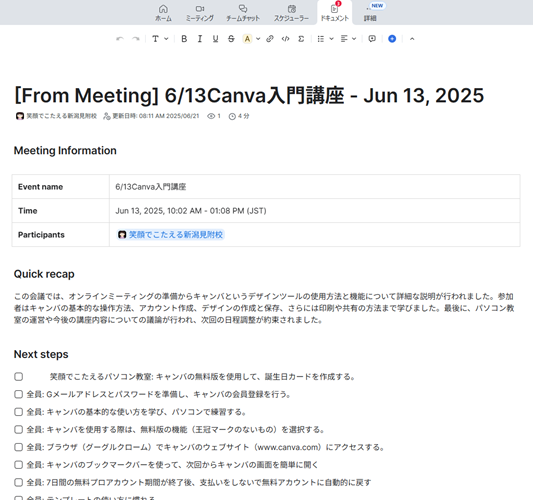Click the 更新日時 08:11 AM timestamp
Viewport: 533px width, 500px height.
(156, 116)
